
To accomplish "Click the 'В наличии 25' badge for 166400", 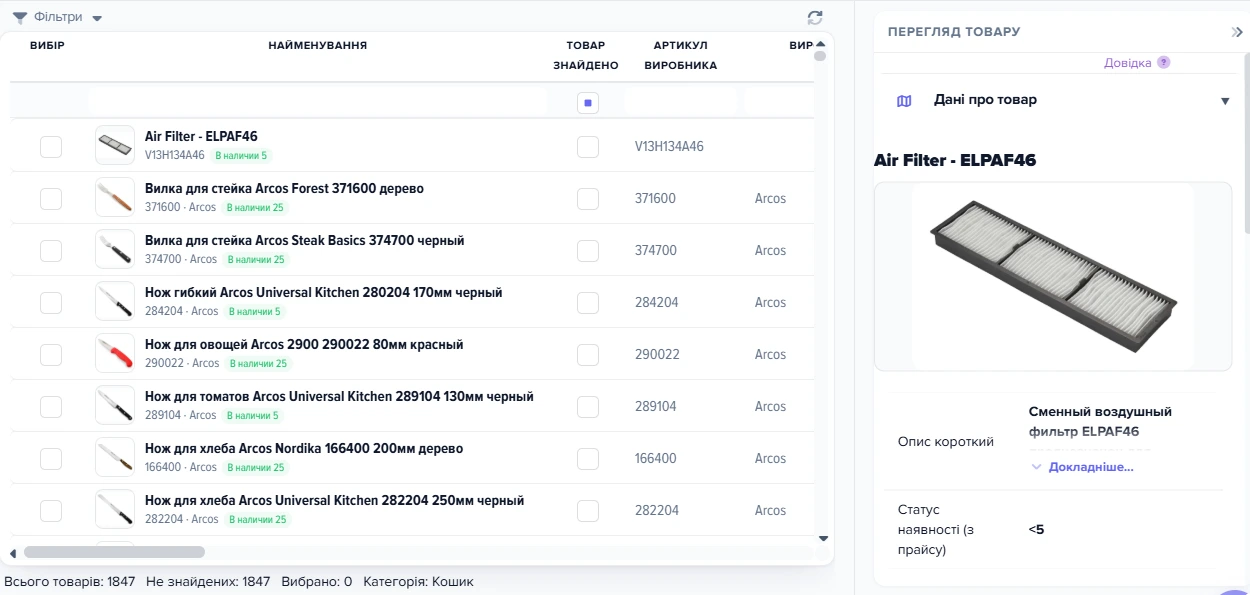I will (256, 468).
